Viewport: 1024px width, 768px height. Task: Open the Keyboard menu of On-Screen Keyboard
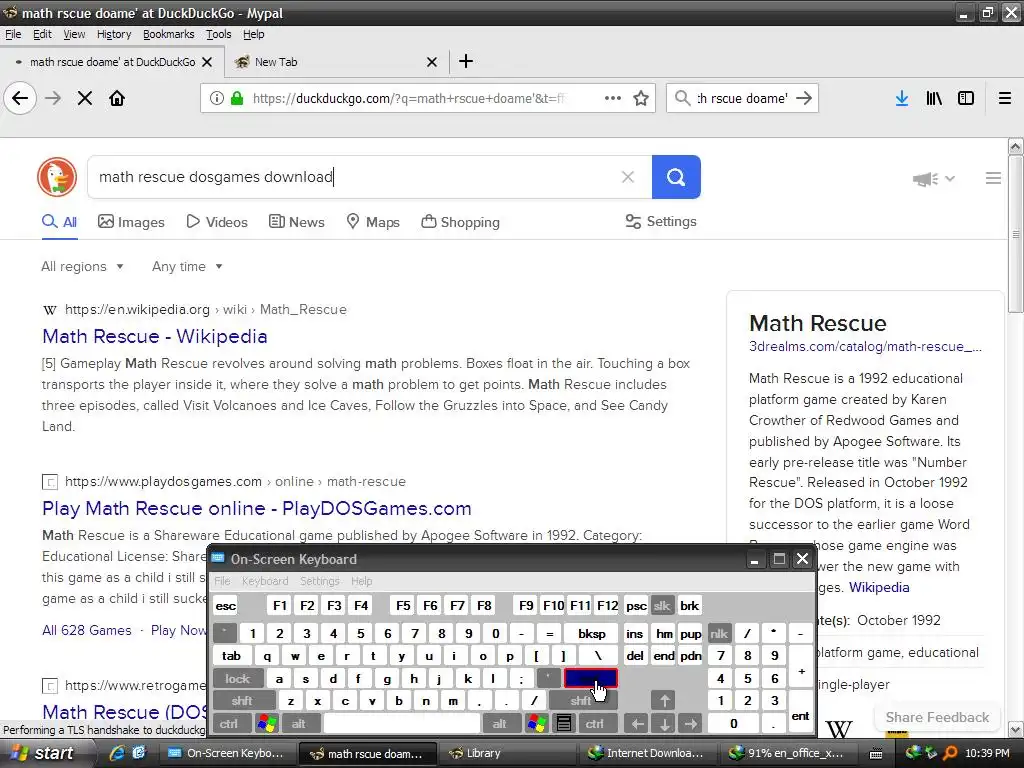pos(264,581)
